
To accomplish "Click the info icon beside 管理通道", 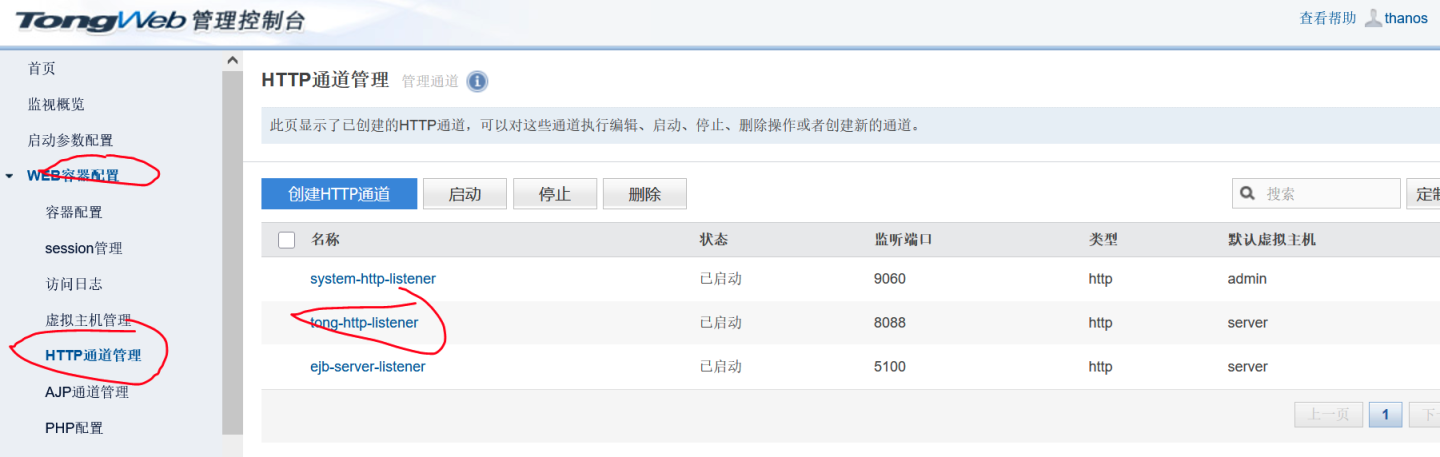I will [478, 81].
